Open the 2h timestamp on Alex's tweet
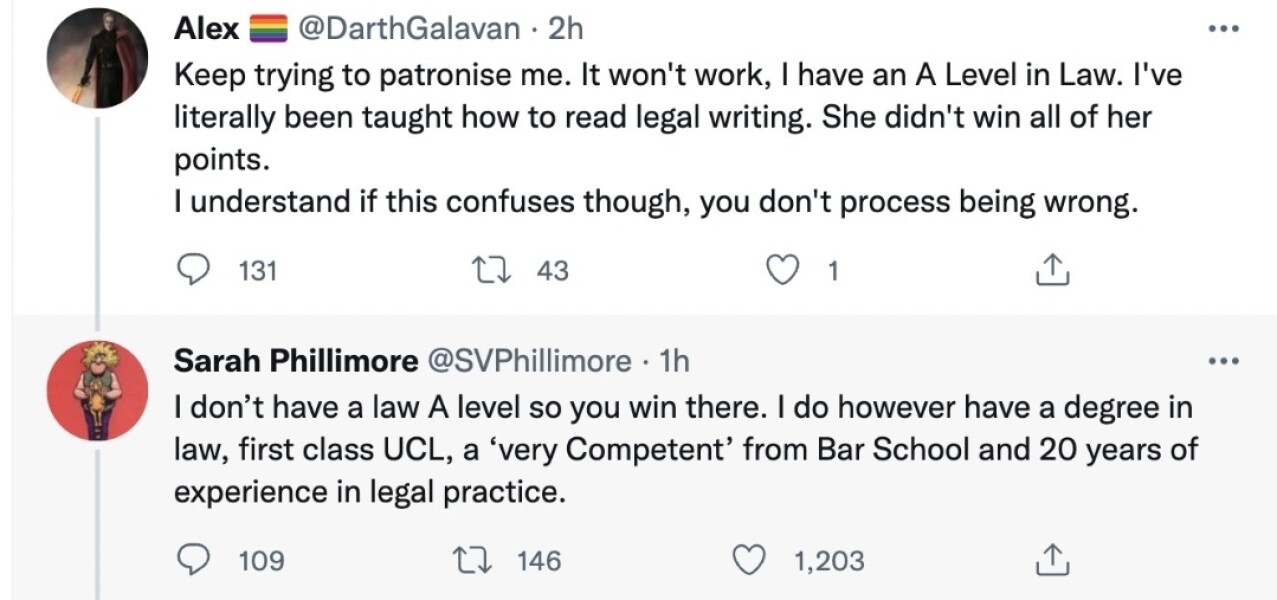The width and height of the screenshot is (1277, 600). (x=565, y=29)
